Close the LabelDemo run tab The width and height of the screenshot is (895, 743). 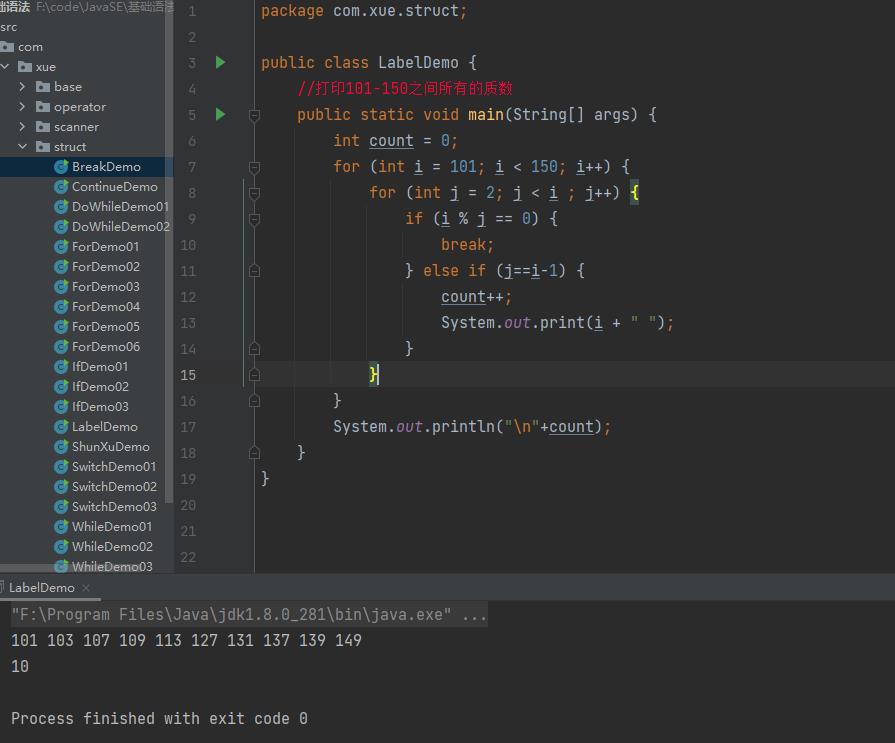click(86, 587)
